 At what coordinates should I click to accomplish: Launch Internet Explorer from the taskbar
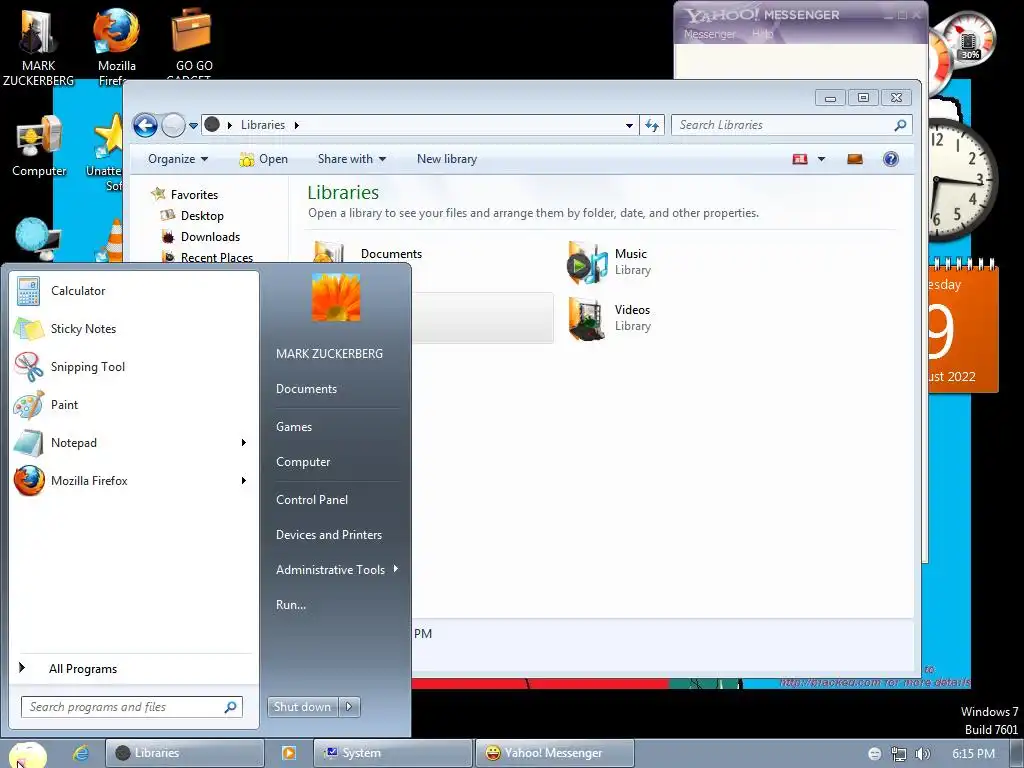81,753
